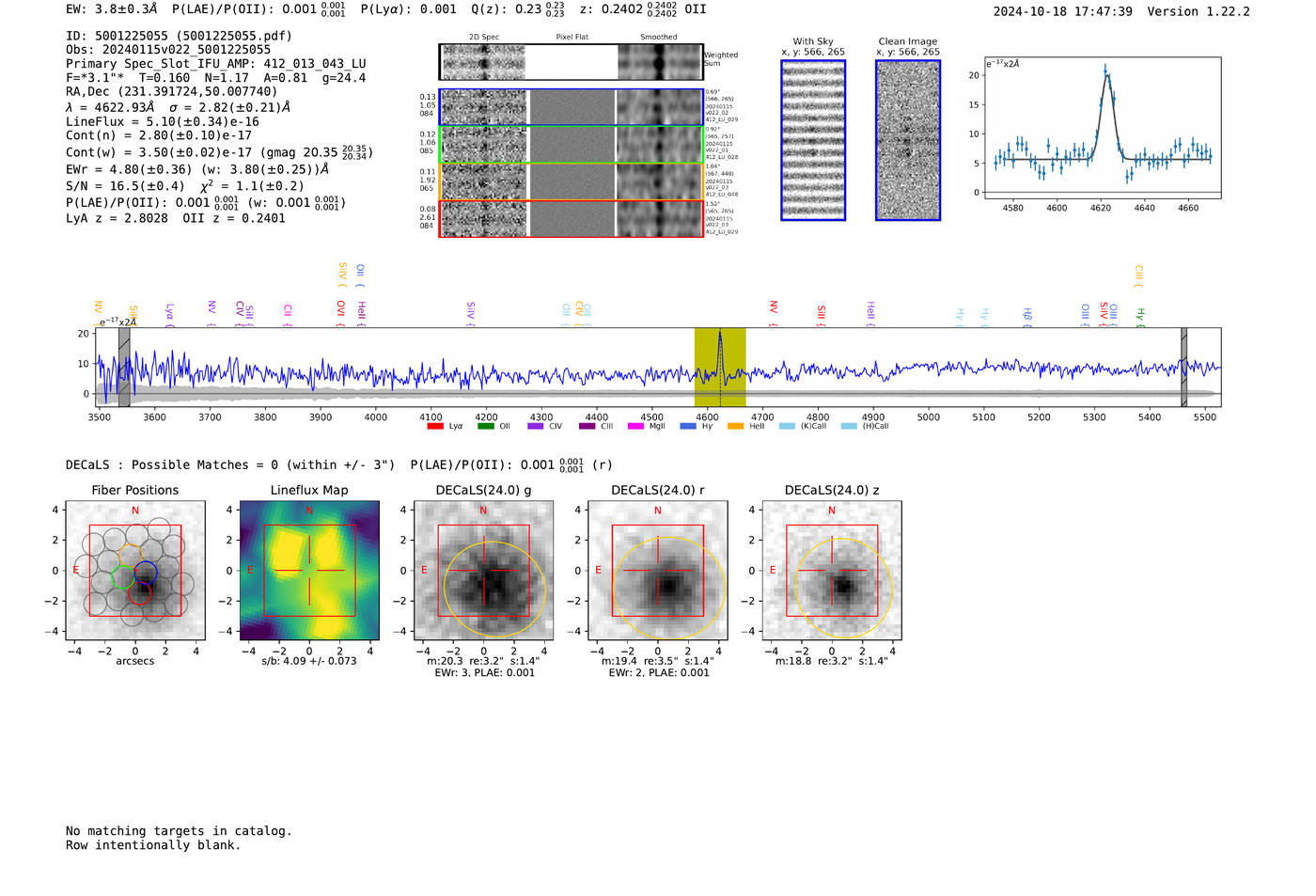Click the red fiber circle in Fiber Positions
This screenshot has height=896, width=1316.
pos(139,592)
